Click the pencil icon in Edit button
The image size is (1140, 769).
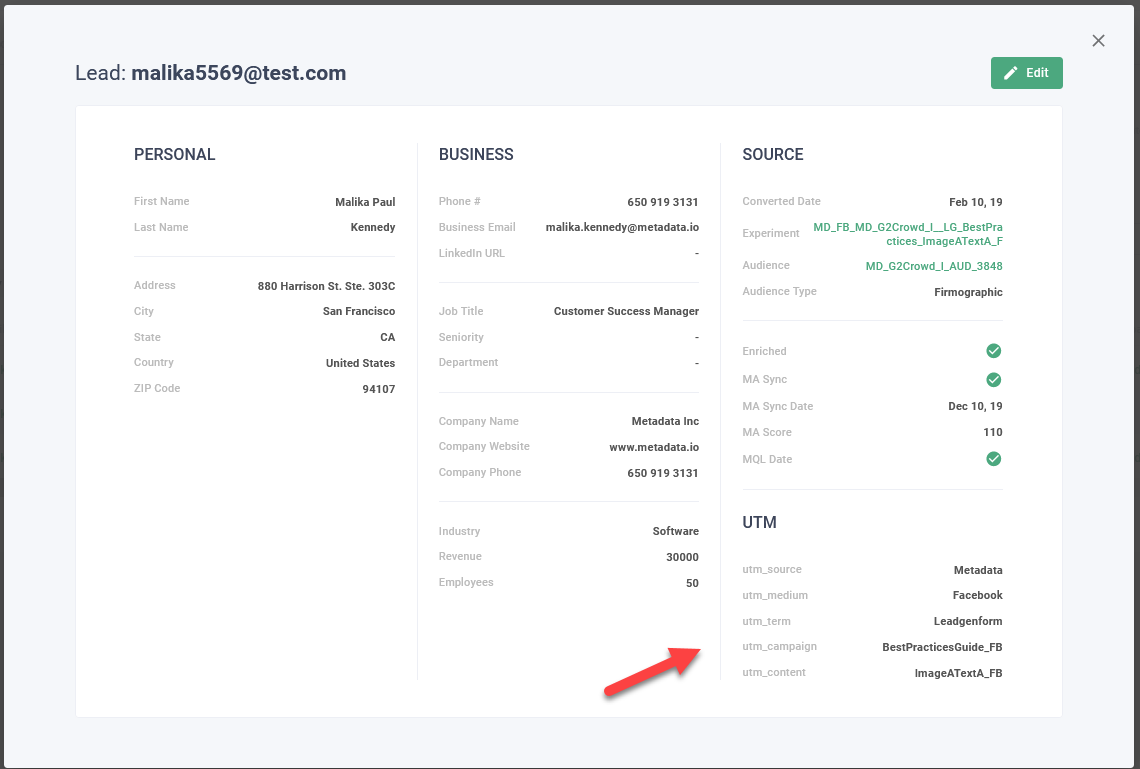1011,73
